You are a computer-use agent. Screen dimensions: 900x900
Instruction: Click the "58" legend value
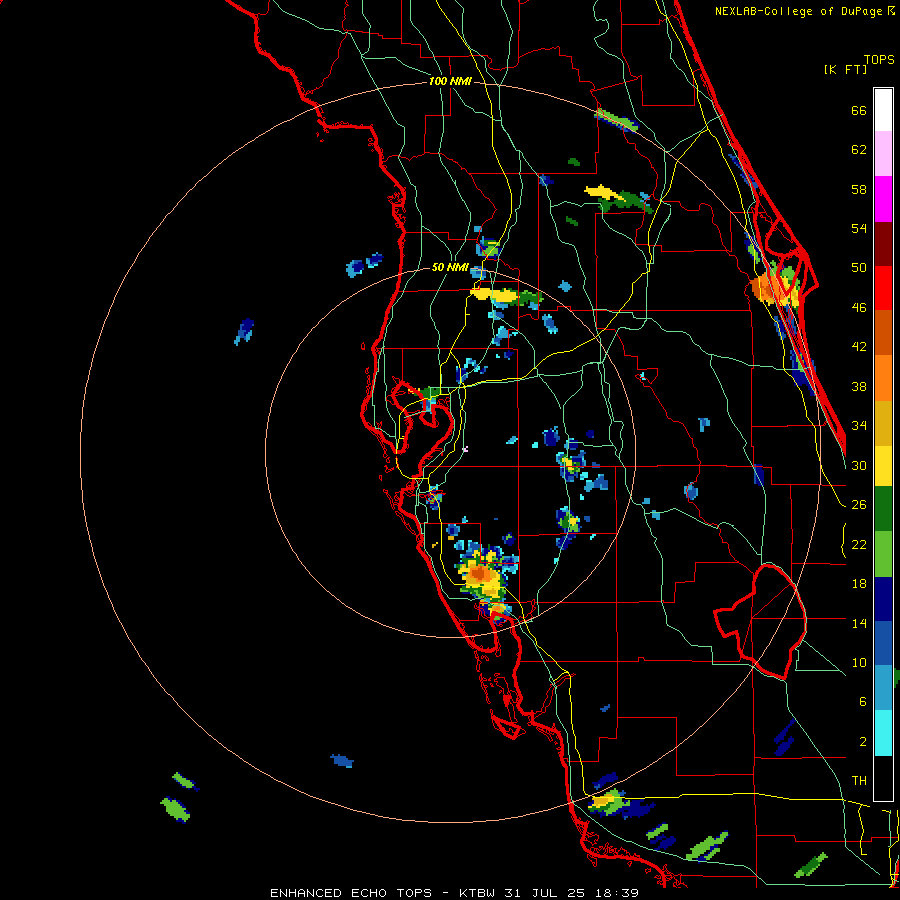pyautogui.click(x=859, y=189)
